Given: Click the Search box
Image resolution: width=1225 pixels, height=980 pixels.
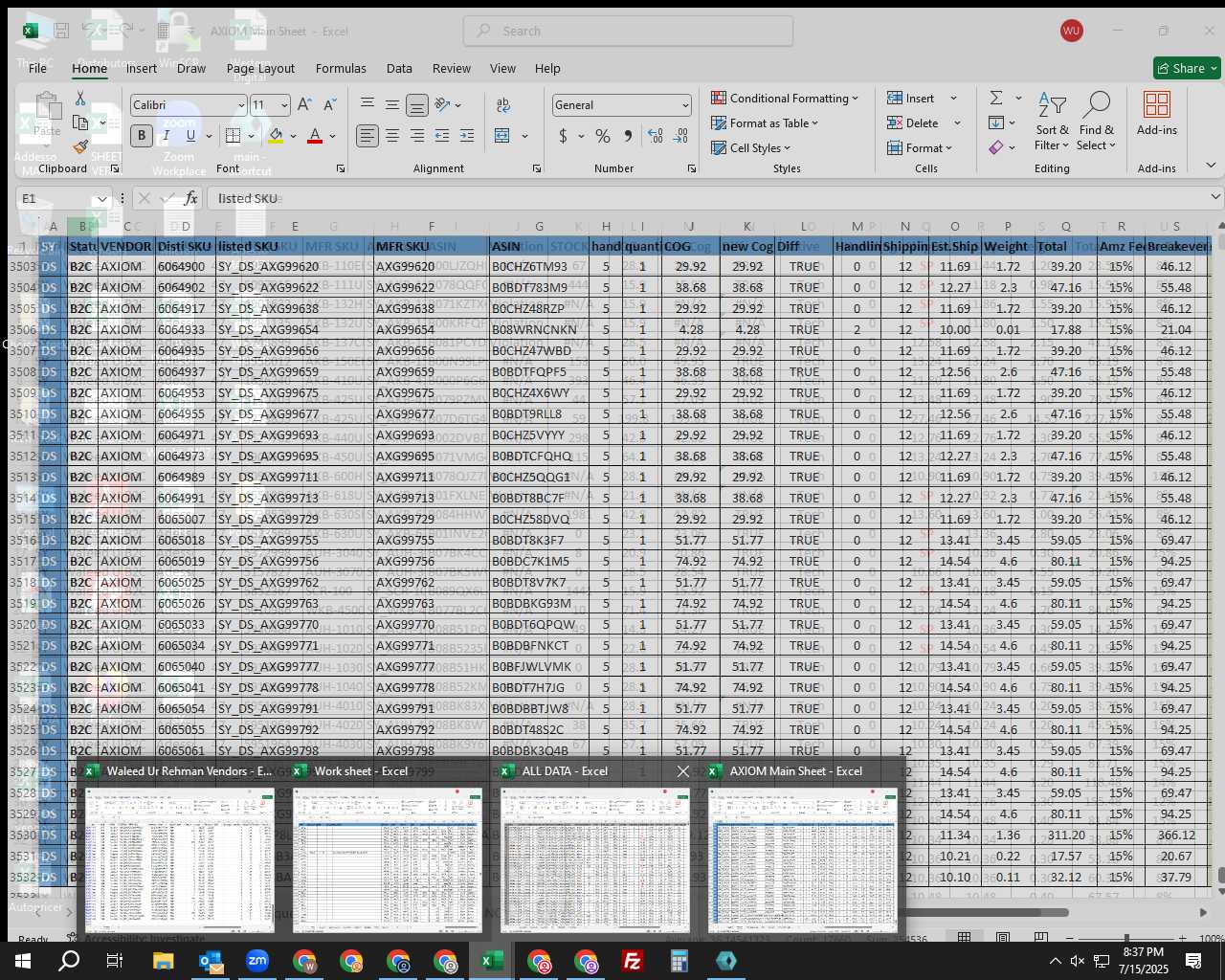Looking at the screenshot, I should [x=628, y=31].
